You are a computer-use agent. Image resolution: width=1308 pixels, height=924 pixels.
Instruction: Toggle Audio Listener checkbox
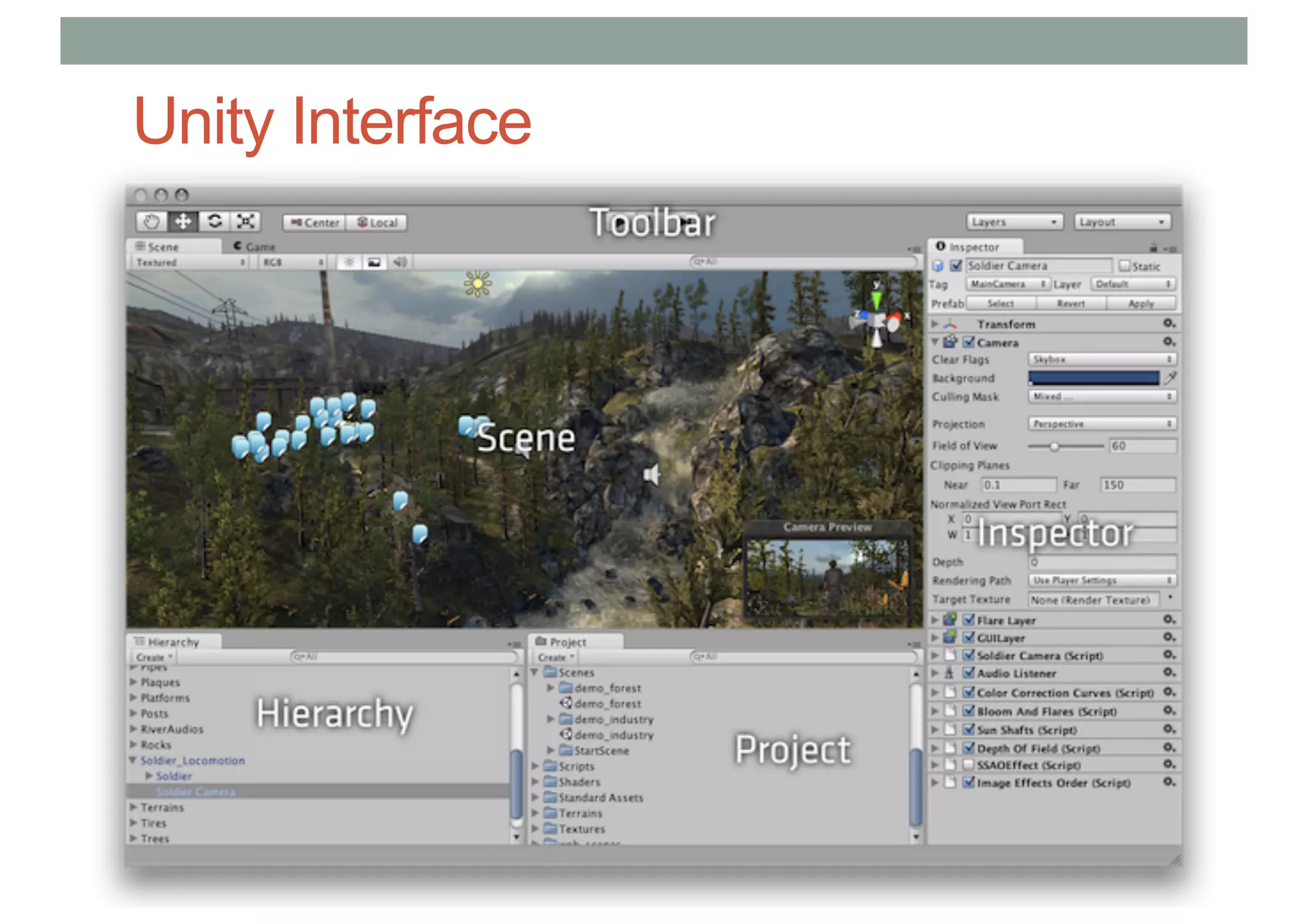pyautogui.click(x=968, y=672)
